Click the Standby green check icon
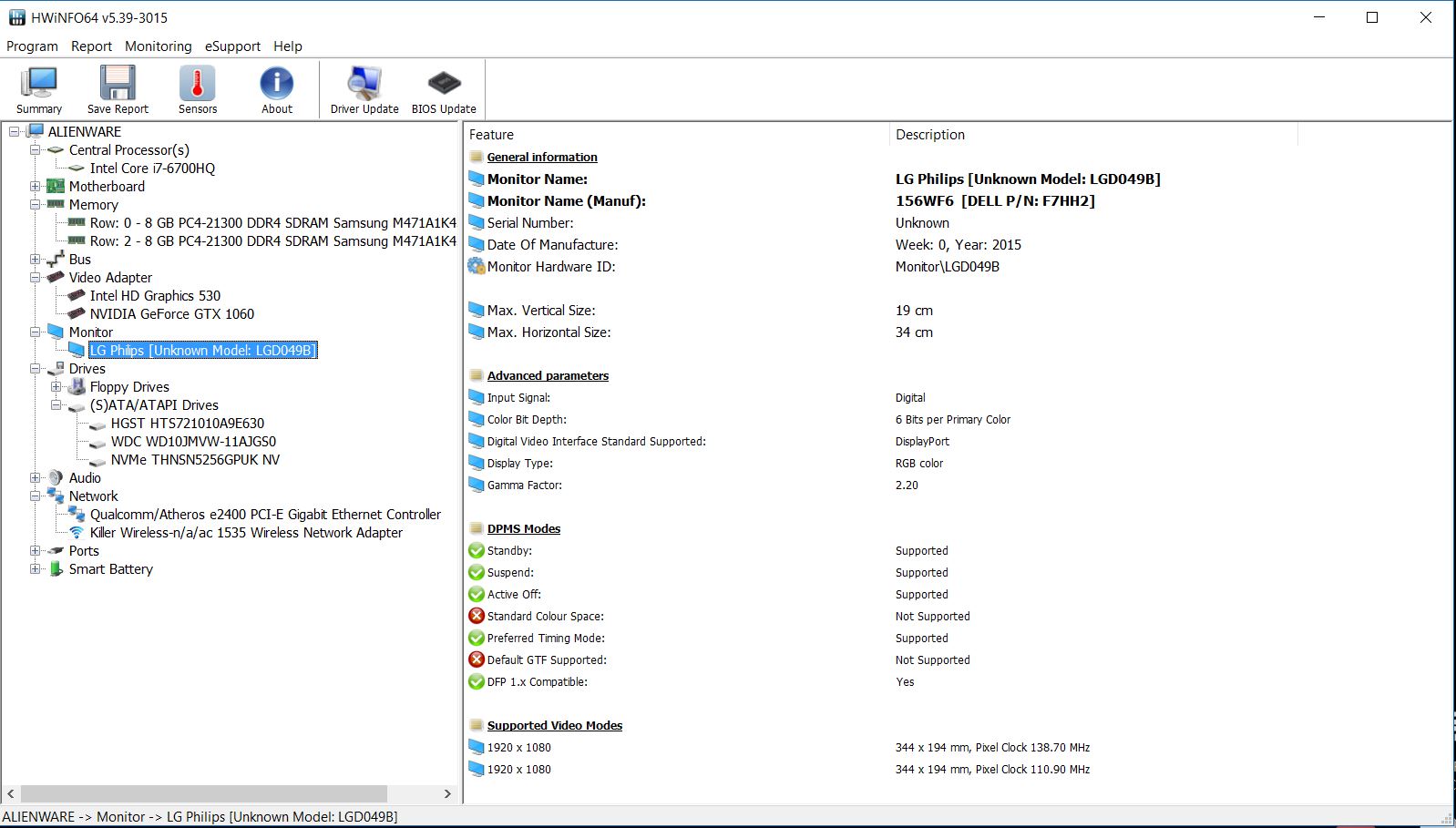Viewport: 1456px width, 828px height. (477, 550)
